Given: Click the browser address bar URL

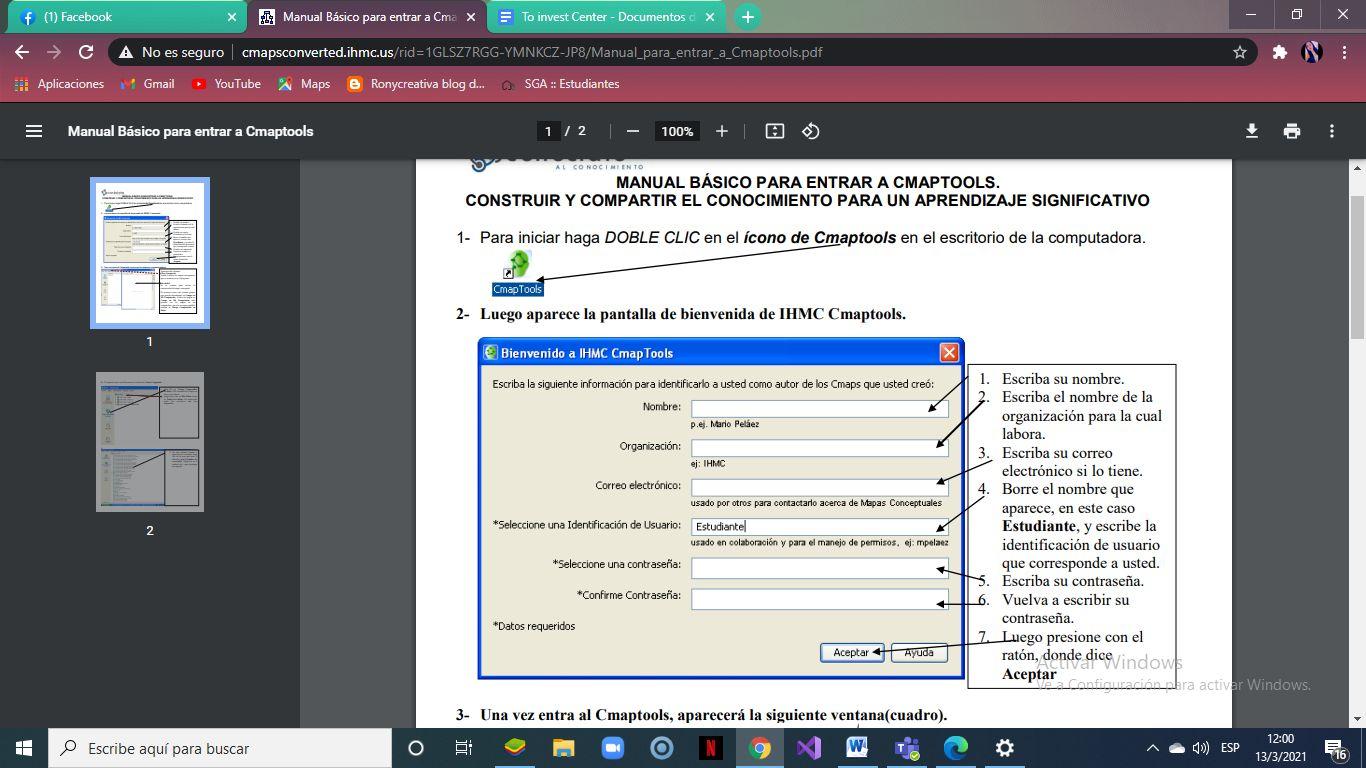Looking at the screenshot, I should pyautogui.click(x=532, y=52).
